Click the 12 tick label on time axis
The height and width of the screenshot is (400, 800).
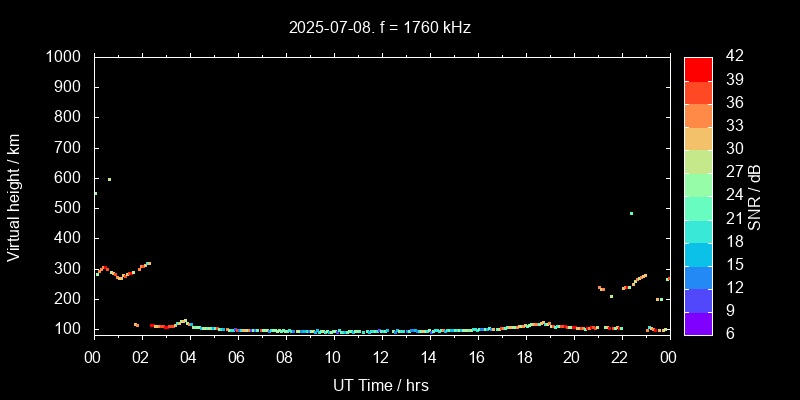pos(381,357)
